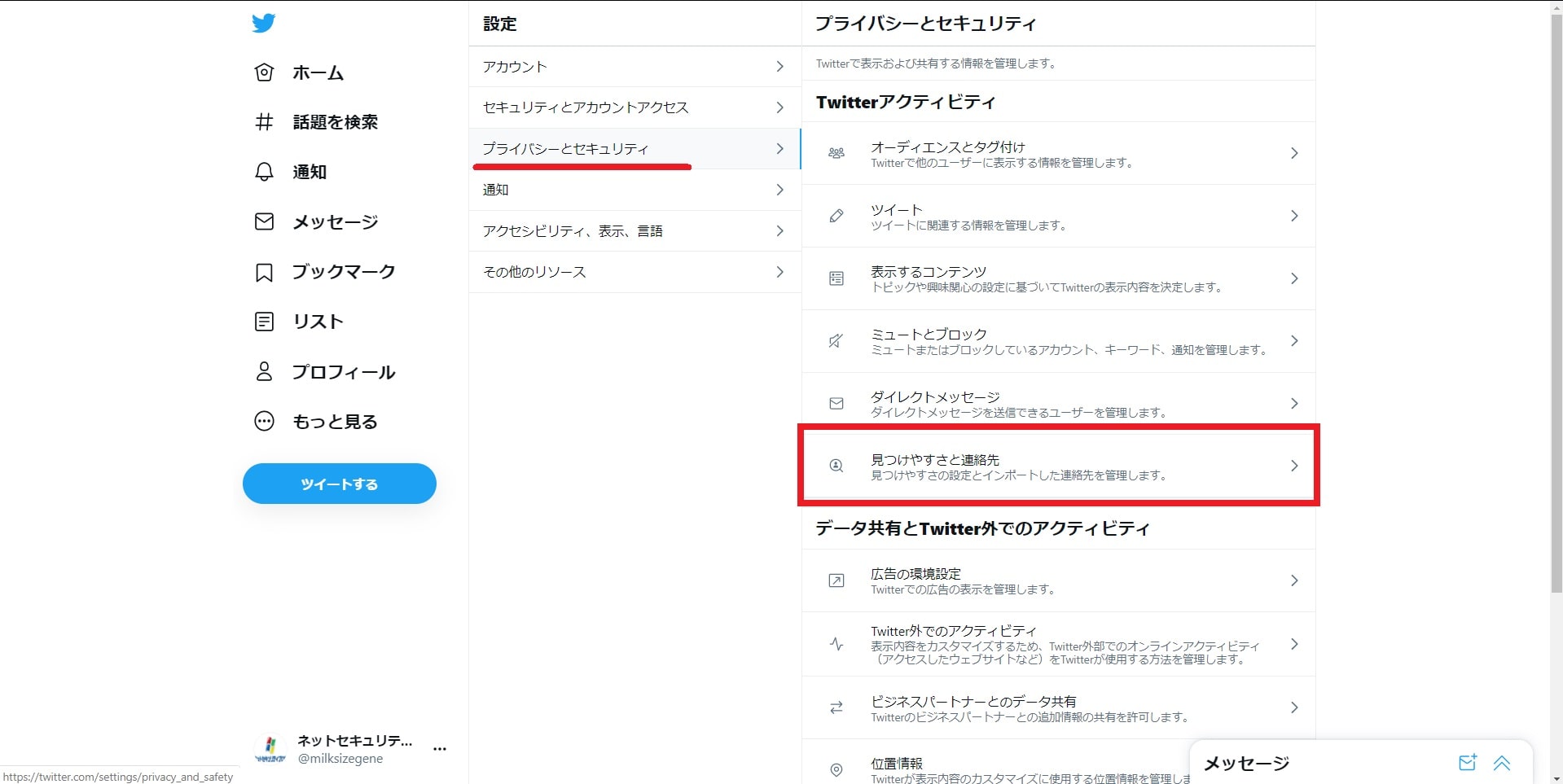
Task: Select プライバシーとセキュリティ menu item
Action: (x=634, y=149)
